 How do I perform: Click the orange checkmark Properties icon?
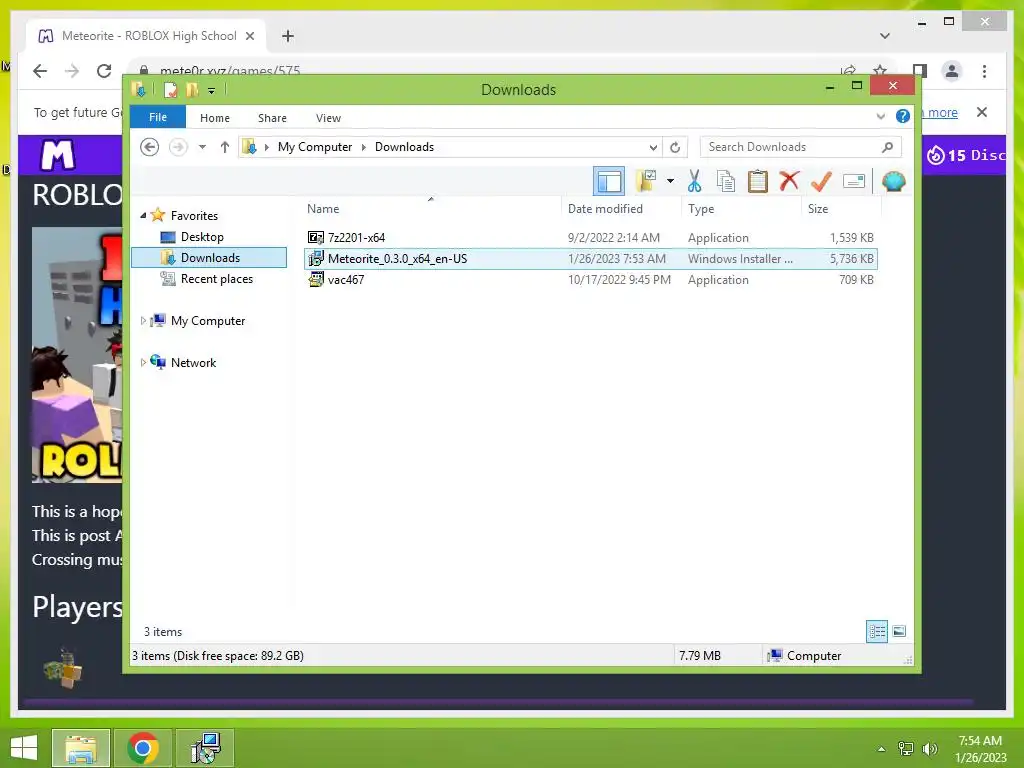tap(821, 181)
